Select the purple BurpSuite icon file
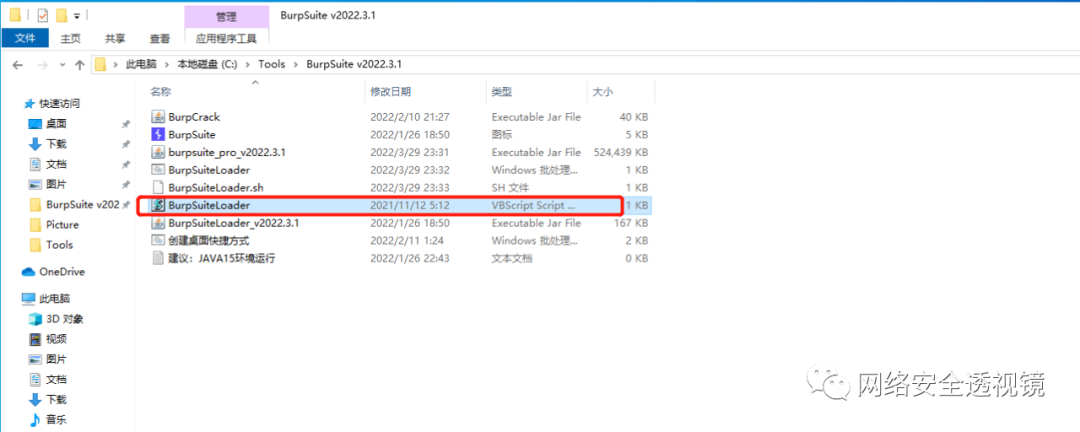Screen dimensions: 1080x432 [x=158, y=134]
